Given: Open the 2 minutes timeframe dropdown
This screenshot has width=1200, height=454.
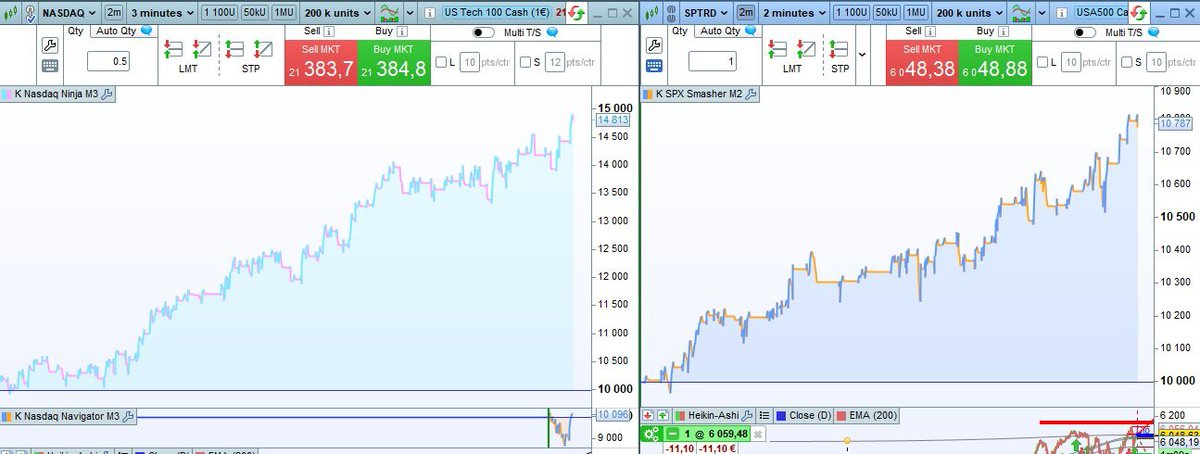Looking at the screenshot, I should coord(793,12).
